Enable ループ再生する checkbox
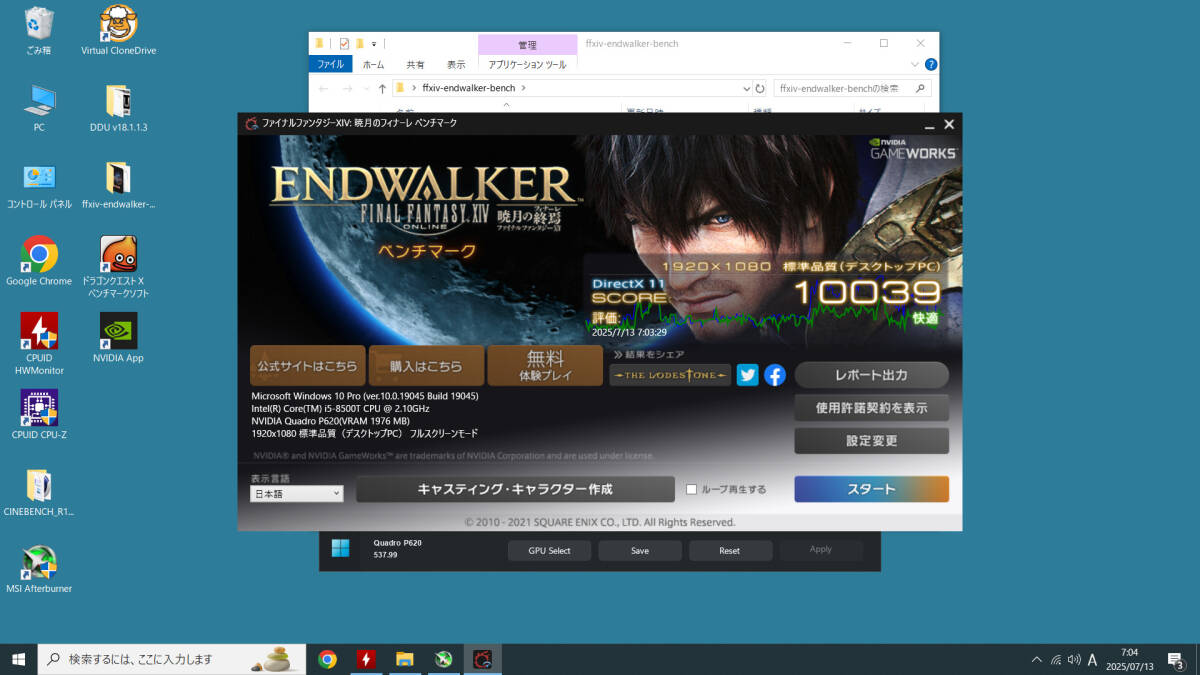 [691, 489]
